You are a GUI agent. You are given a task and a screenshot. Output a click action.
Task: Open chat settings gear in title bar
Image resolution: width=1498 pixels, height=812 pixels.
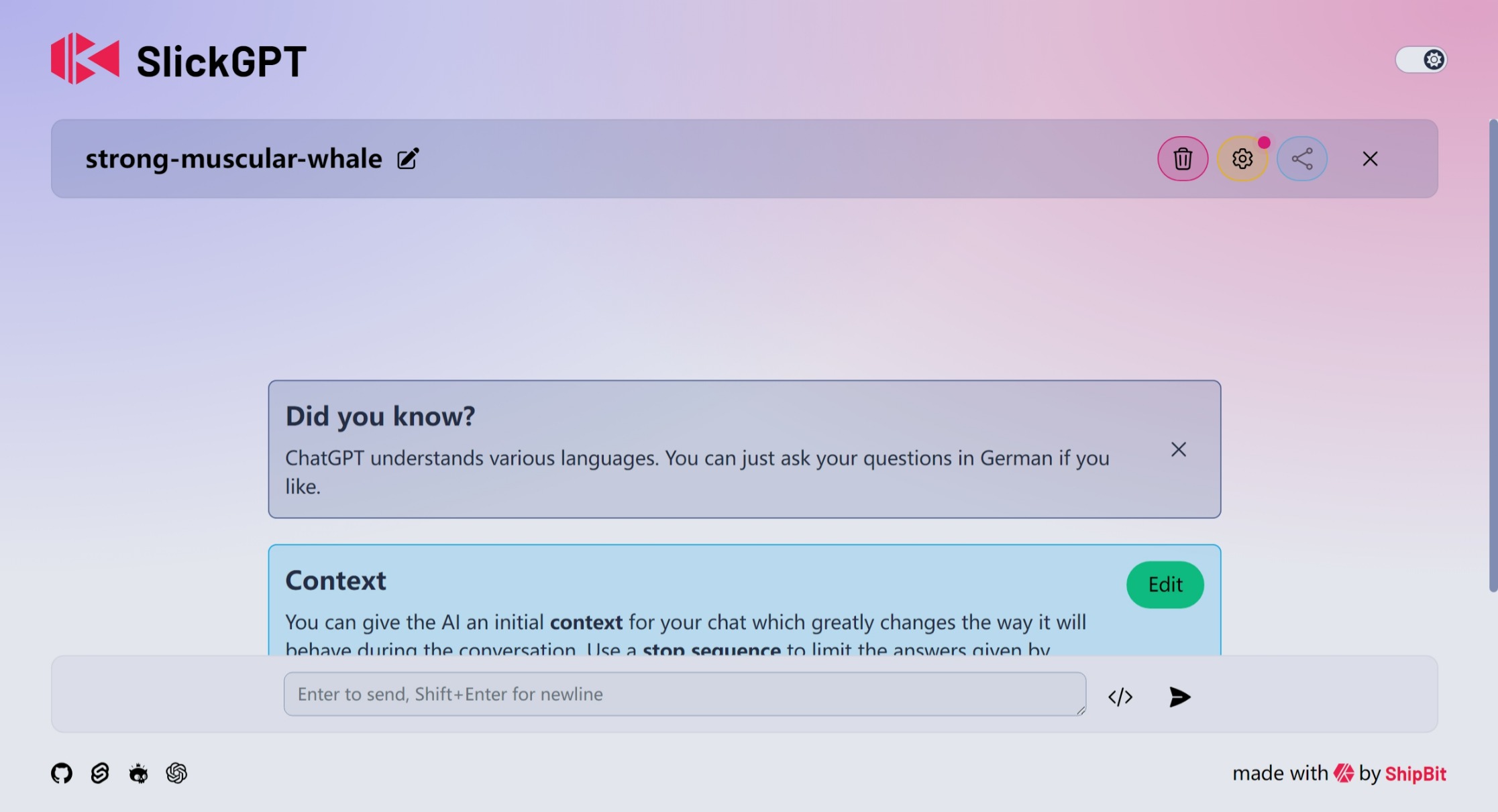(x=1242, y=159)
